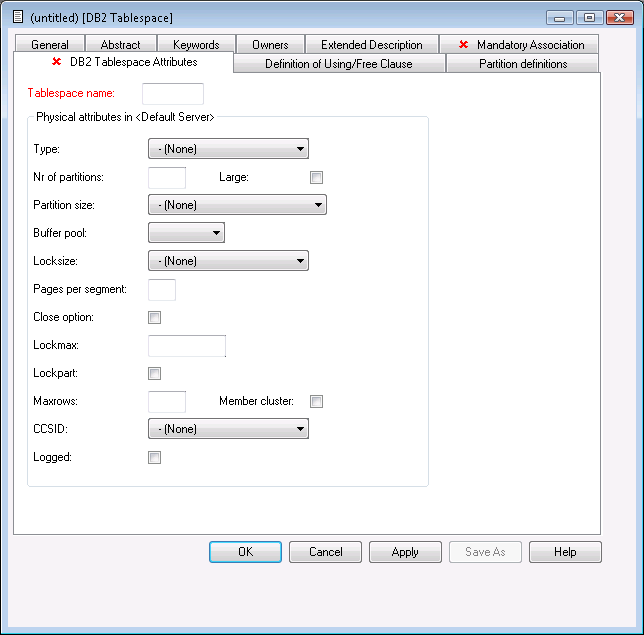Open Definition of Using/Free Clause tab
644x635 pixels.
[x=339, y=64]
